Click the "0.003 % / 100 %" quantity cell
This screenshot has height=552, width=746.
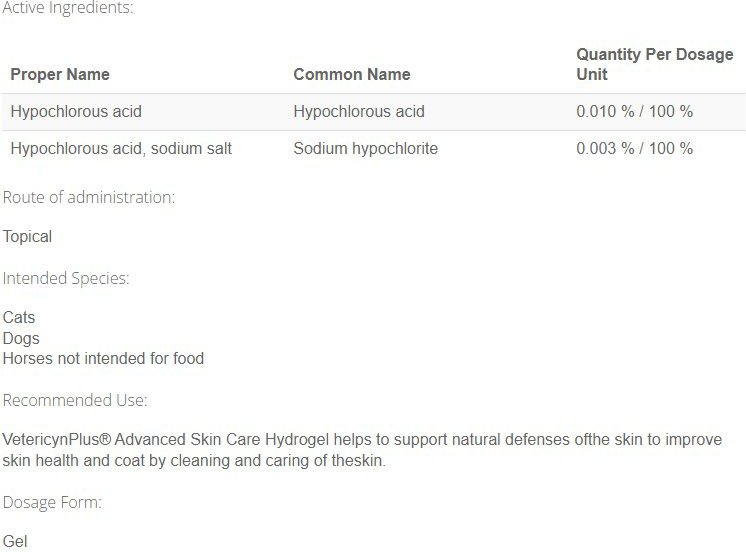(634, 148)
